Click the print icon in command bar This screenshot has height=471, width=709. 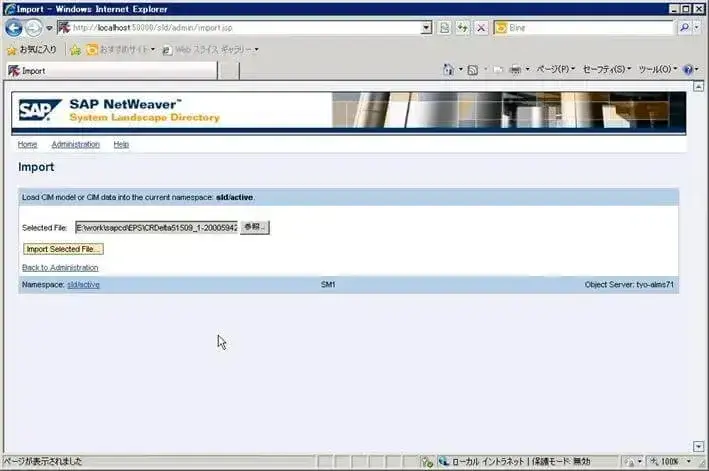(x=515, y=70)
